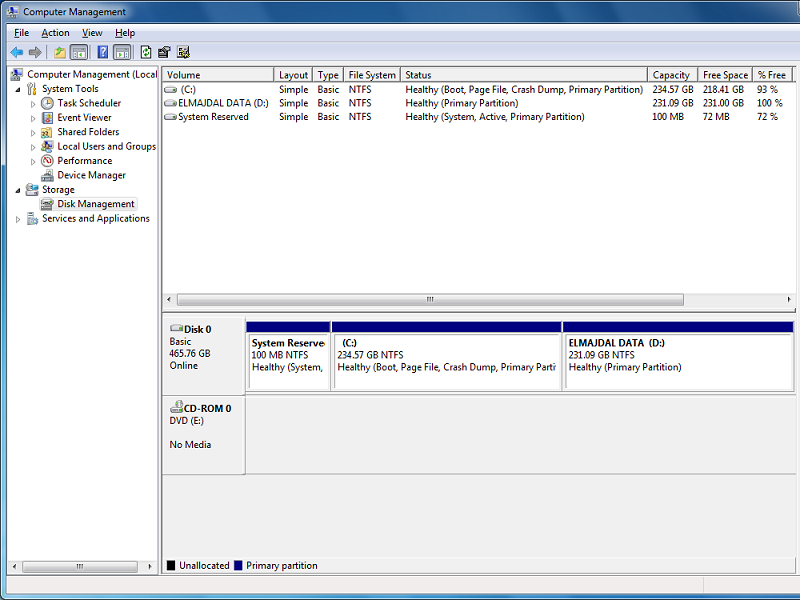This screenshot has height=600, width=800.
Task: Click the green Refresh toolbar icon
Action: (146, 52)
